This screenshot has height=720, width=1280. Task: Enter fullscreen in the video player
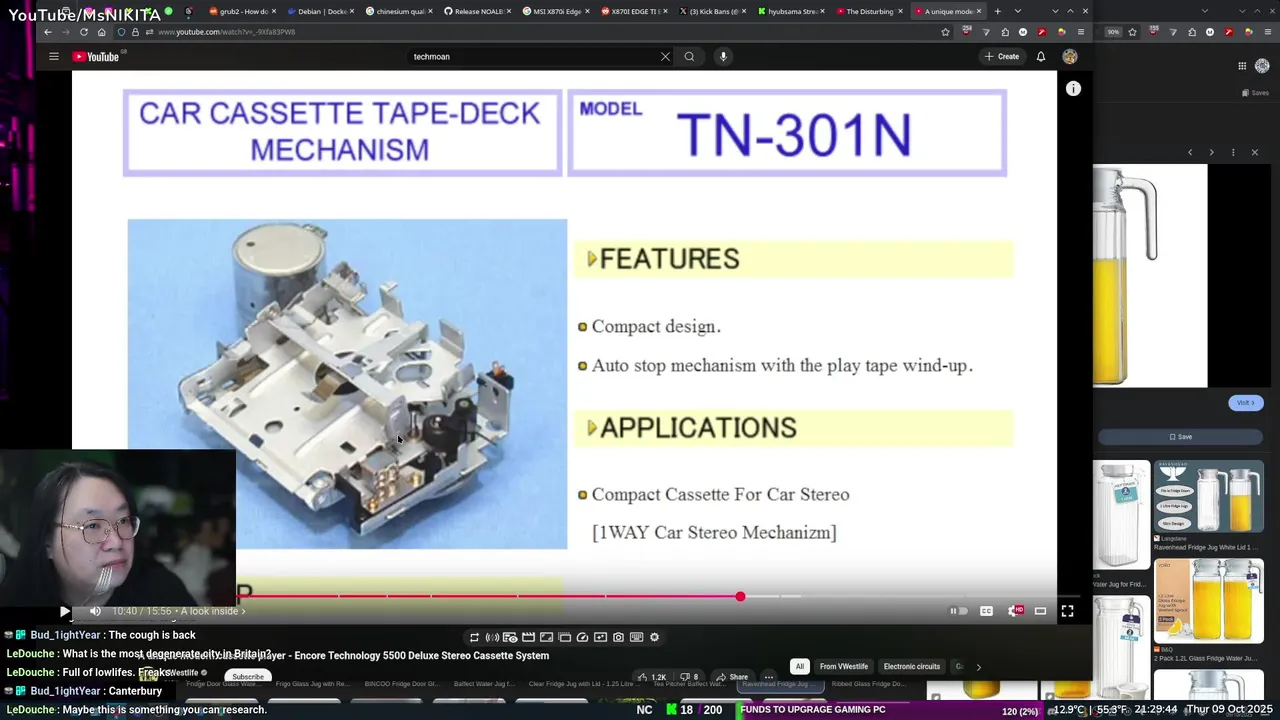(1067, 611)
